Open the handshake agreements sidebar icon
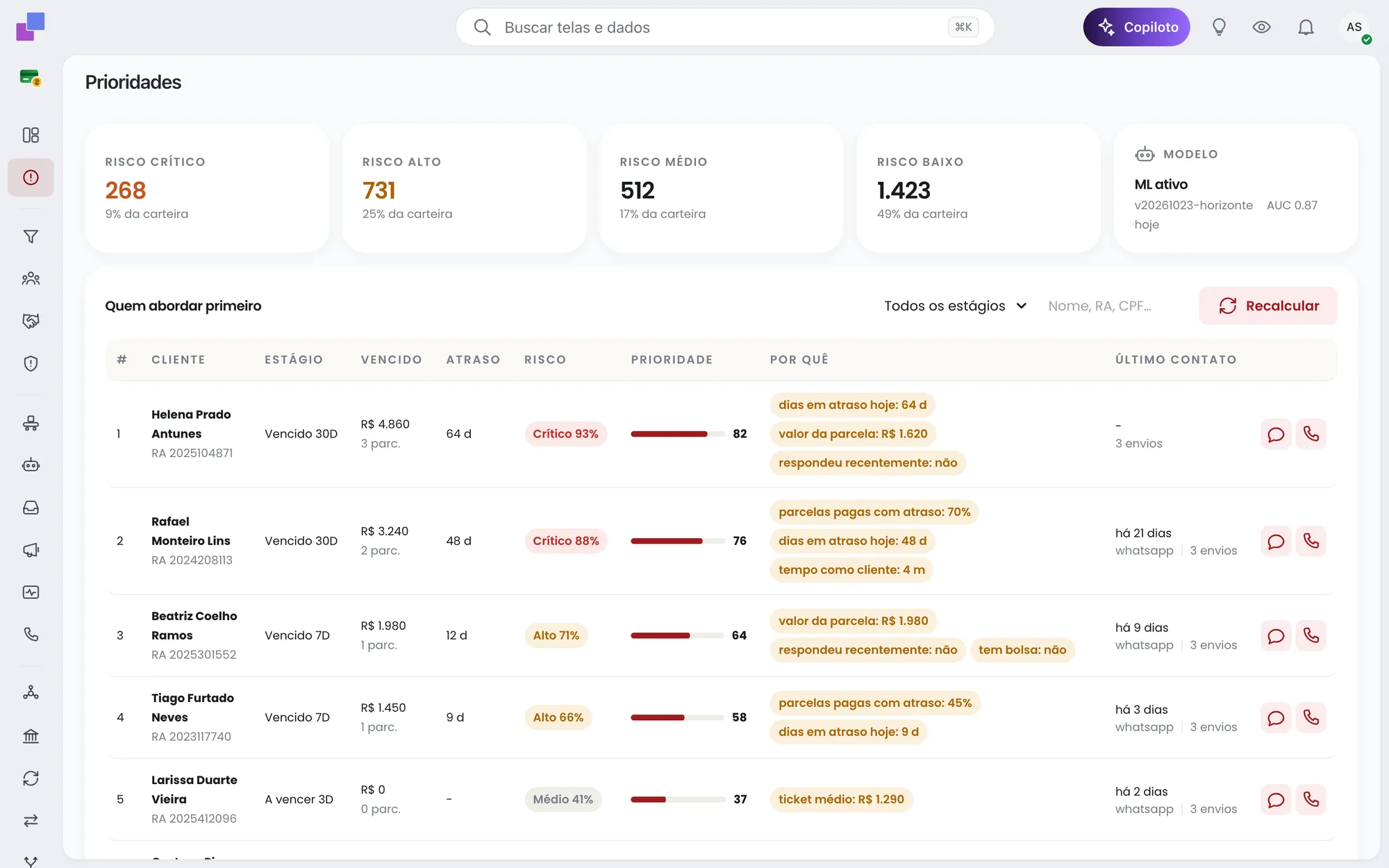This screenshot has width=1389, height=868. click(31, 321)
